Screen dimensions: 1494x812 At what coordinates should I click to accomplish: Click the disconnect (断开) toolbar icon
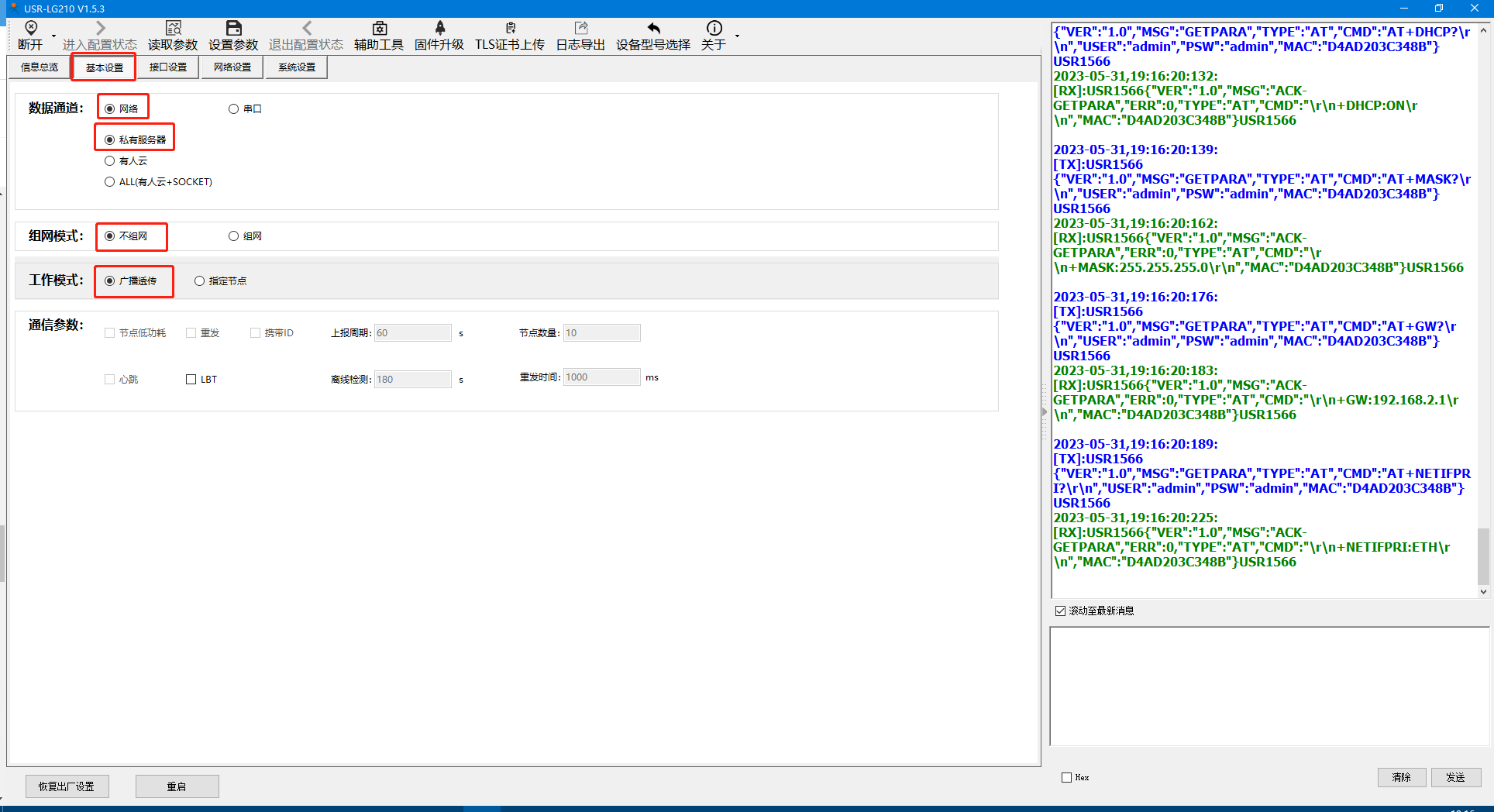pos(31,29)
